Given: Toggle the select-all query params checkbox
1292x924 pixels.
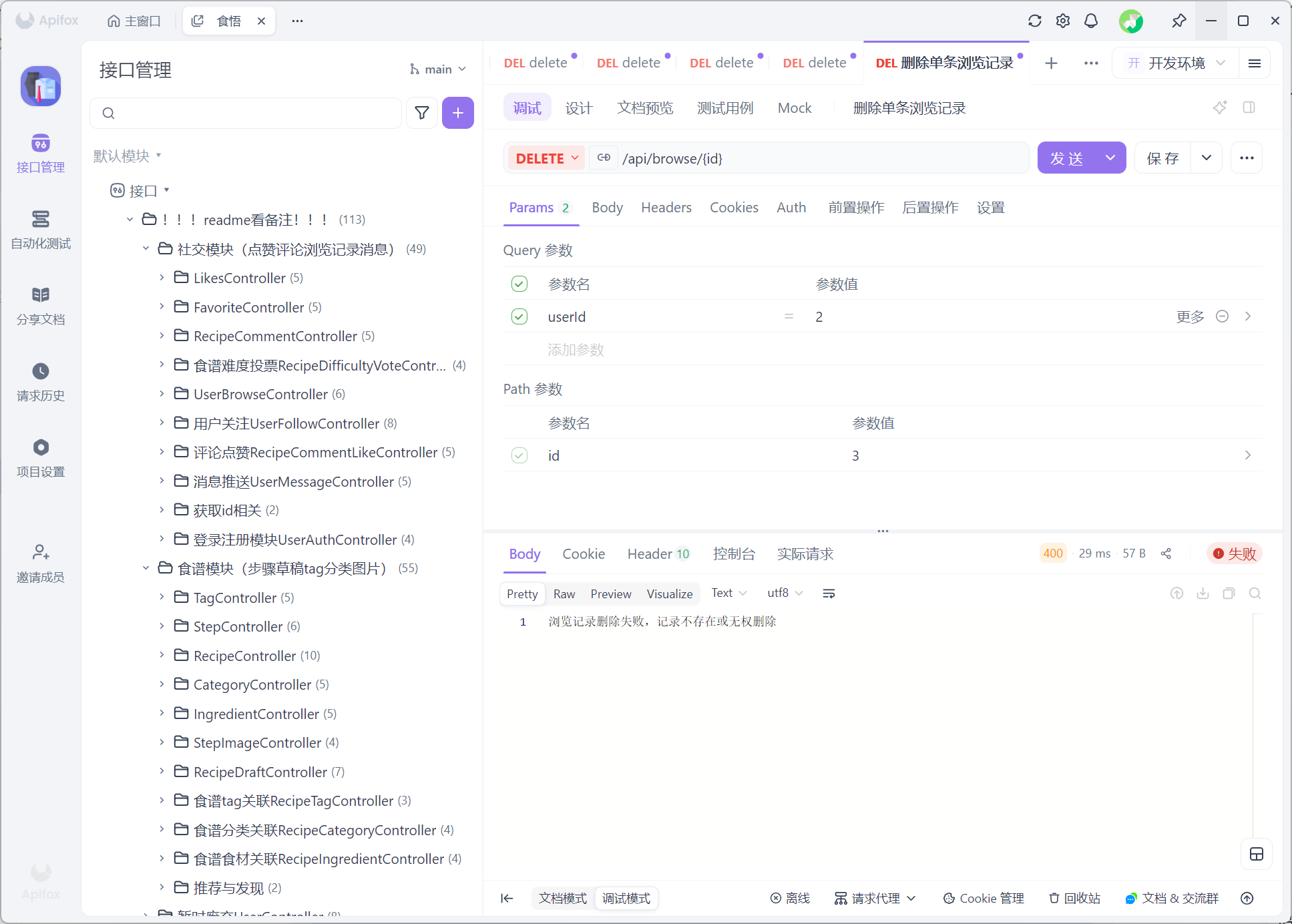Looking at the screenshot, I should (519, 284).
